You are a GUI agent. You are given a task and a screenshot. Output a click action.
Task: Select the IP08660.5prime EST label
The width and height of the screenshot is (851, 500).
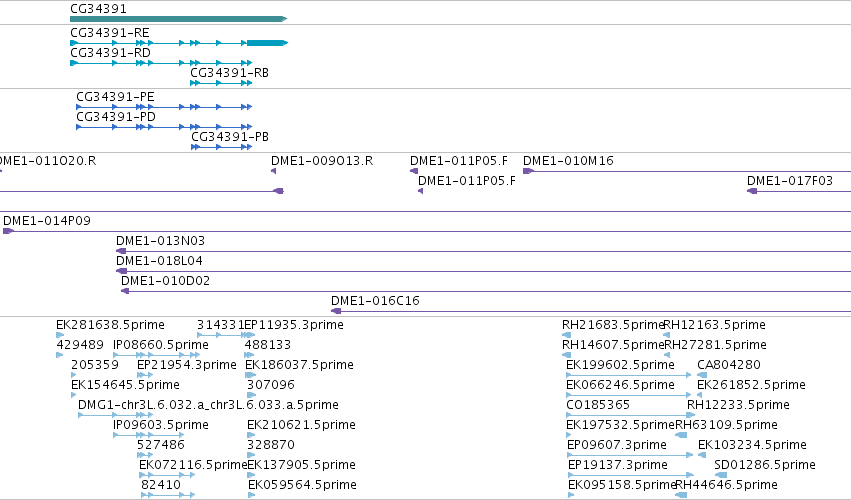pos(161,345)
